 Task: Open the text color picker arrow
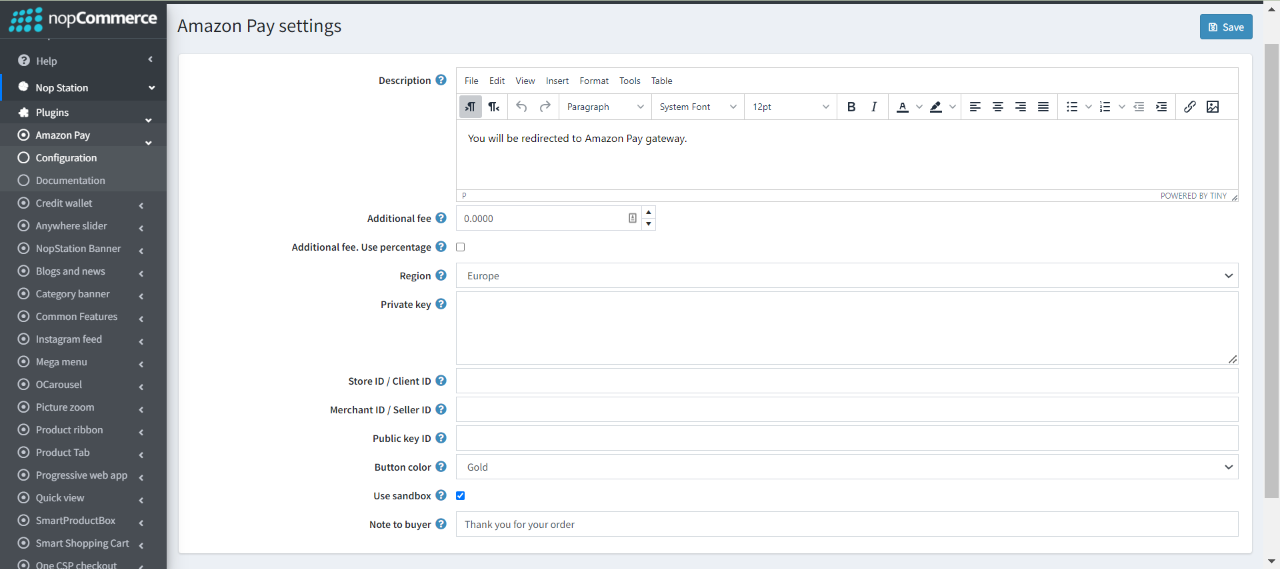click(x=919, y=107)
